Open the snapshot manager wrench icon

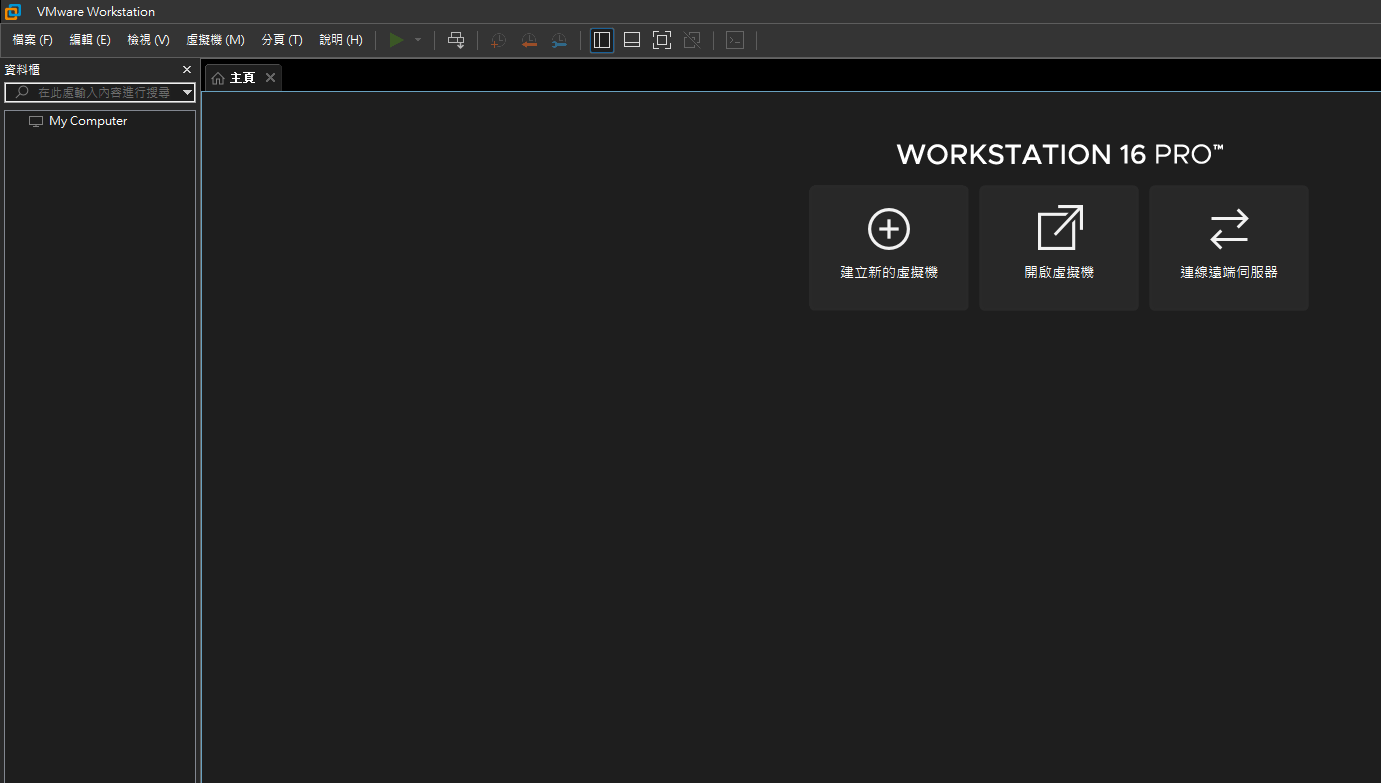559,40
